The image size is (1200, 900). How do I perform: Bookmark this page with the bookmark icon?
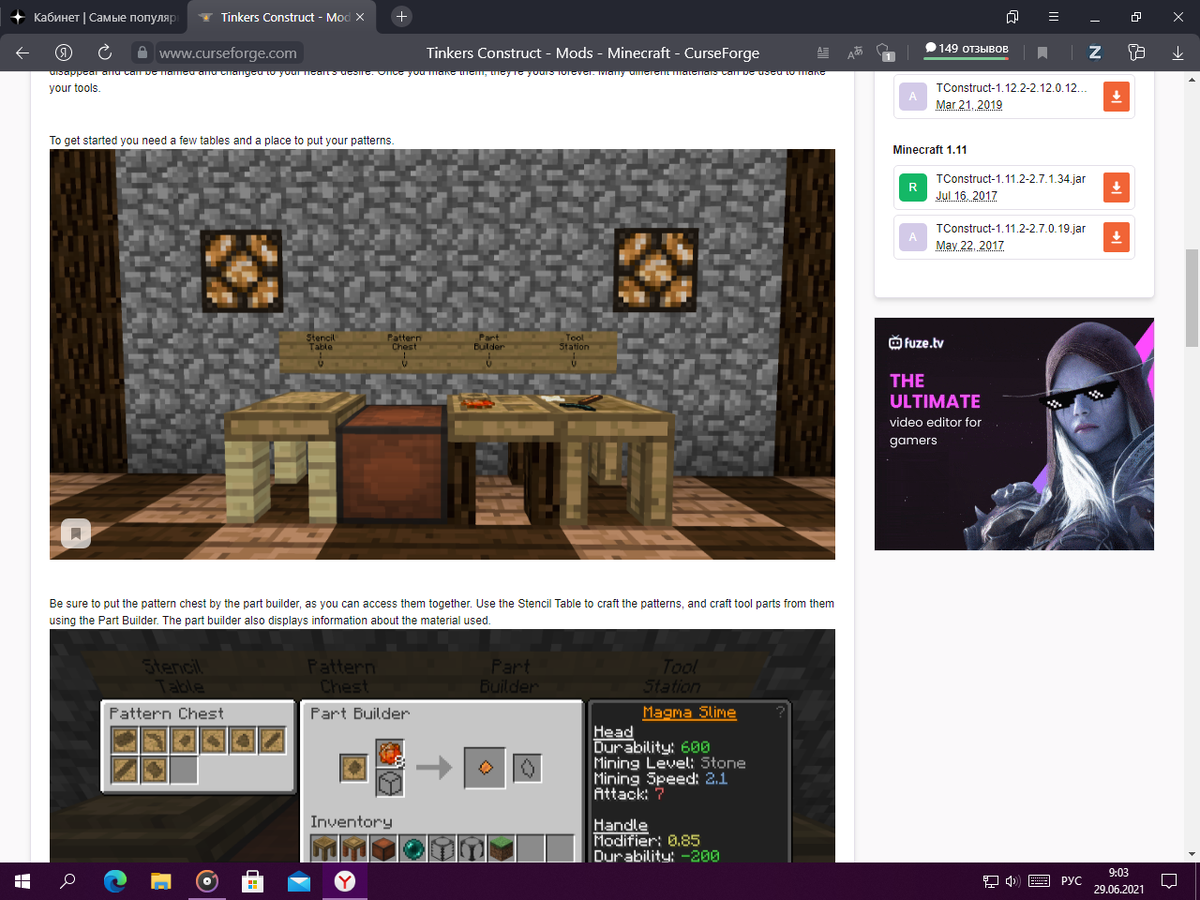click(1042, 53)
